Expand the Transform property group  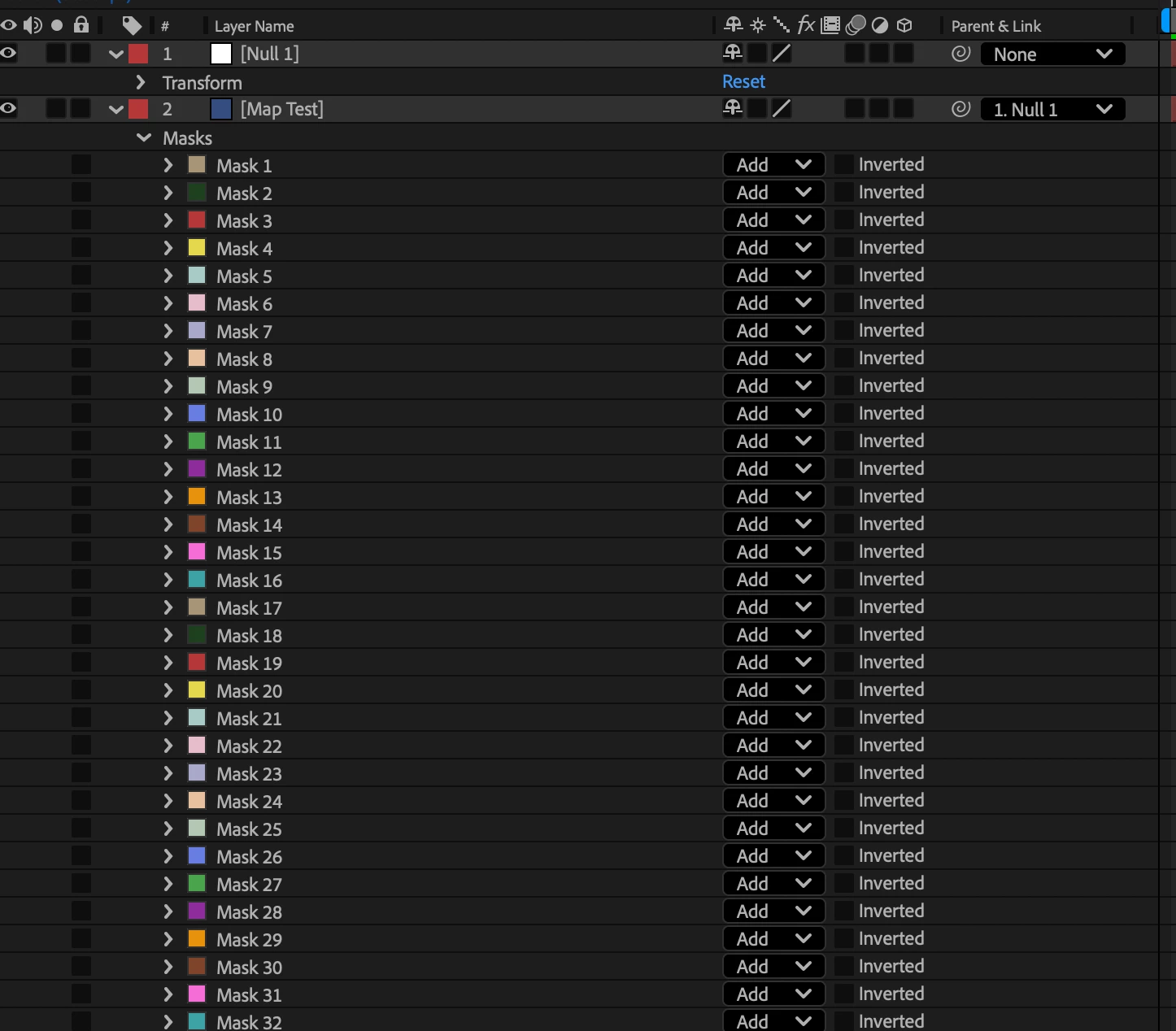coord(141,82)
